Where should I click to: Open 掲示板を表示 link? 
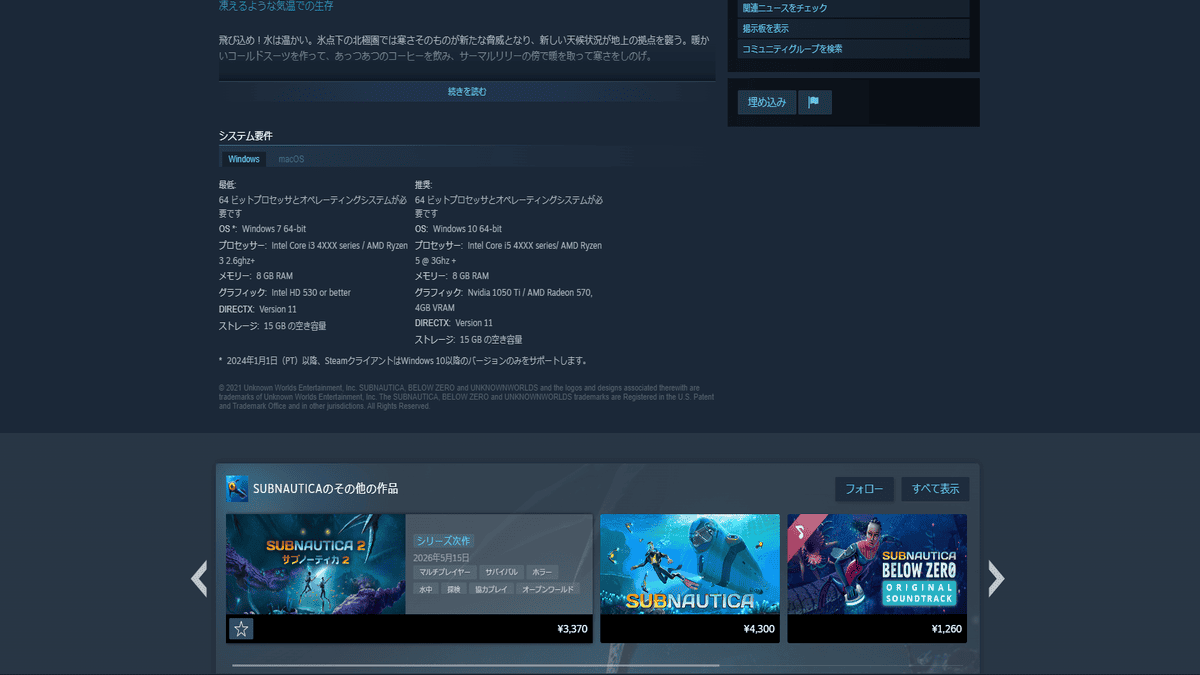(x=854, y=28)
